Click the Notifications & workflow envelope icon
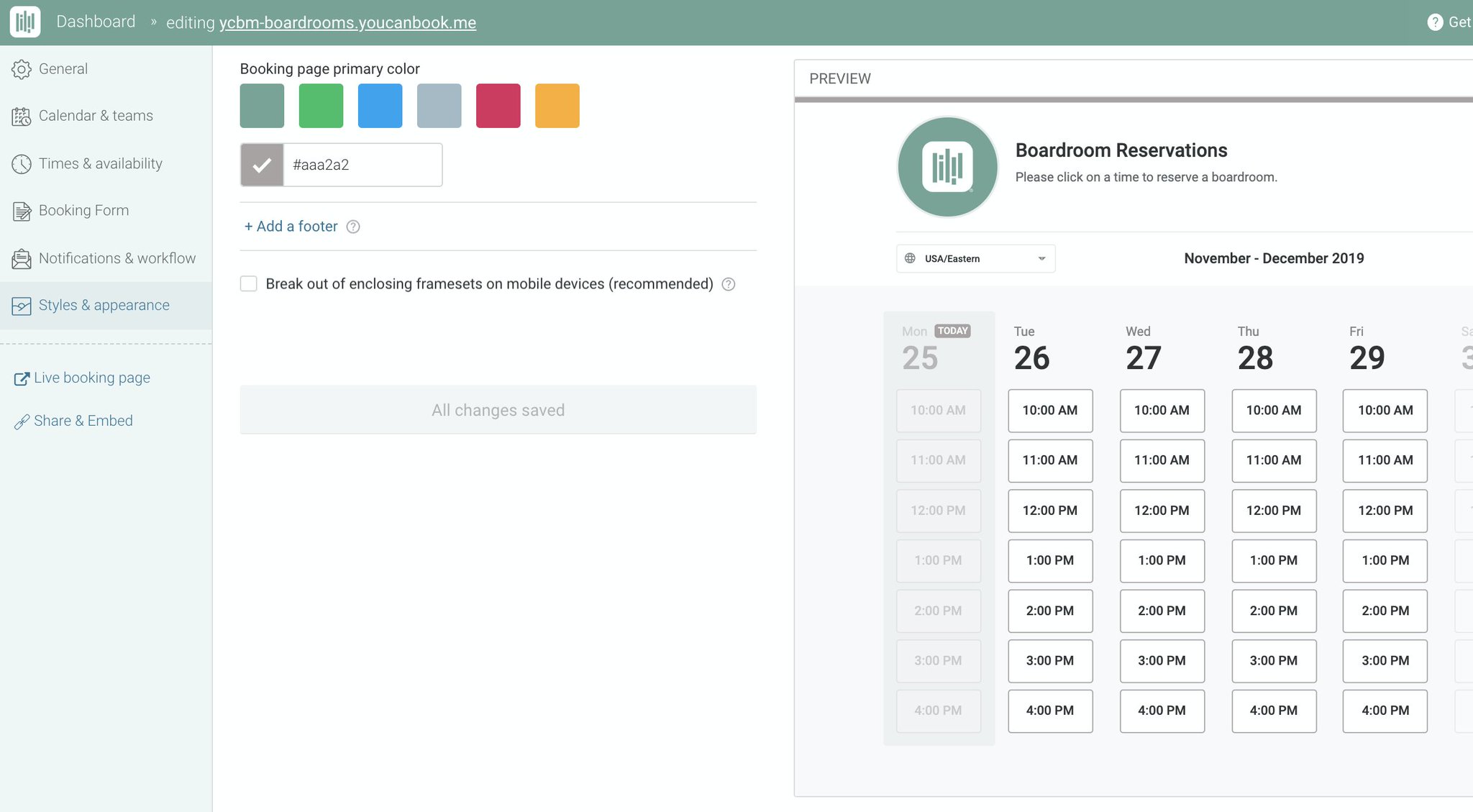Viewport: 1473px width, 812px height. pos(22,258)
